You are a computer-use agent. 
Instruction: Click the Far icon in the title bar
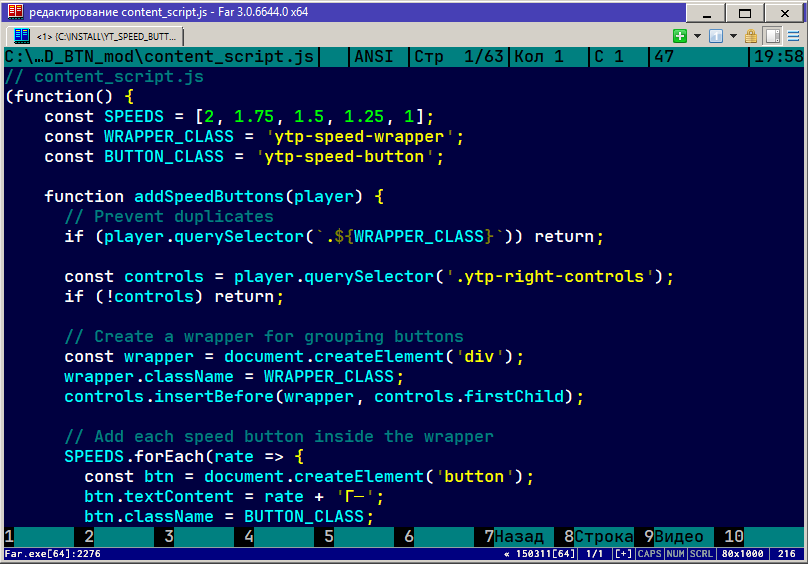coord(14,11)
